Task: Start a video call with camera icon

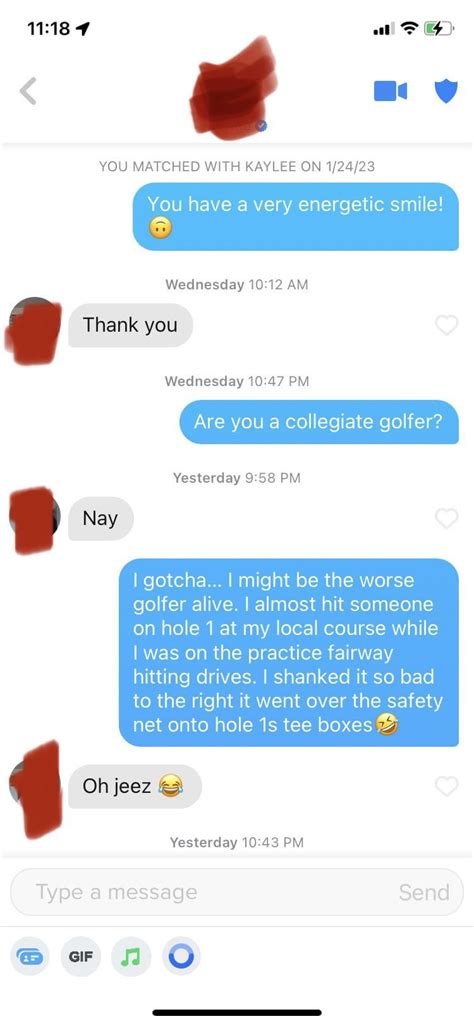Action: pos(390,91)
